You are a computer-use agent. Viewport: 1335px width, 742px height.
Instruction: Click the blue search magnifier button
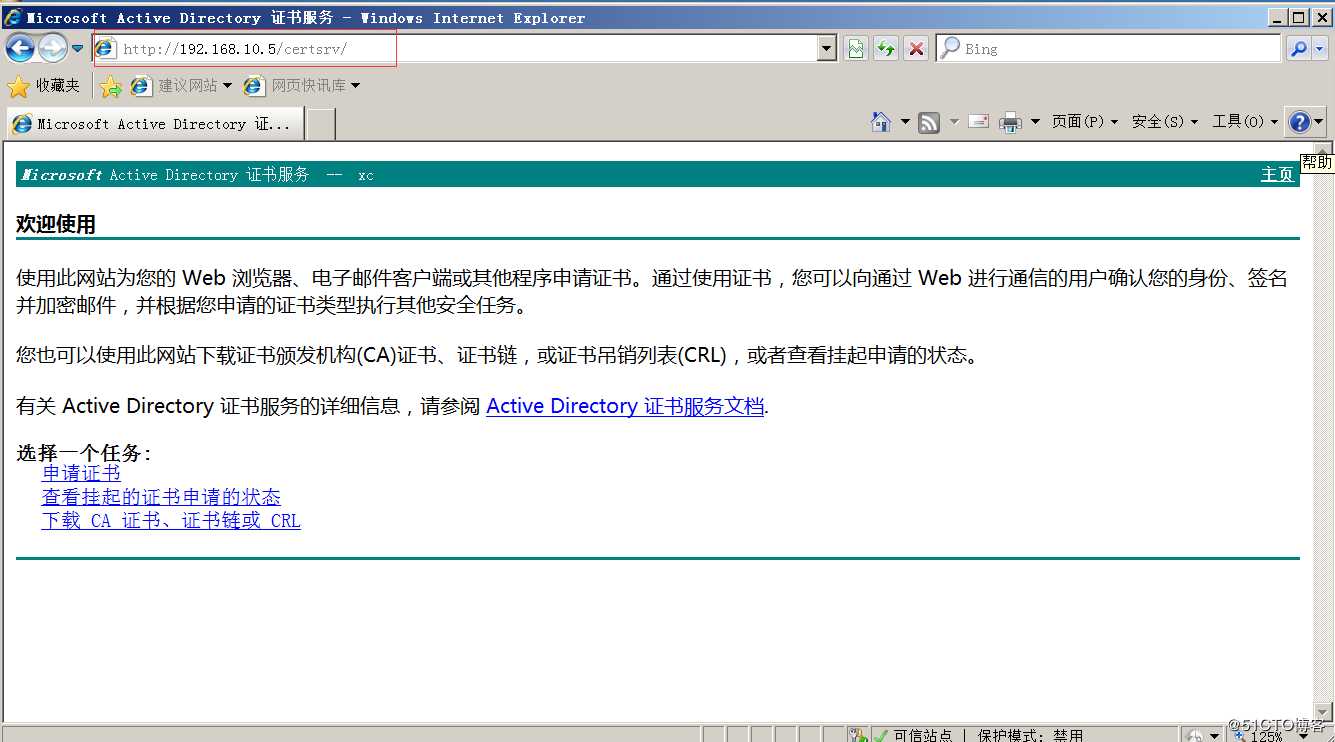pyautogui.click(x=1298, y=48)
